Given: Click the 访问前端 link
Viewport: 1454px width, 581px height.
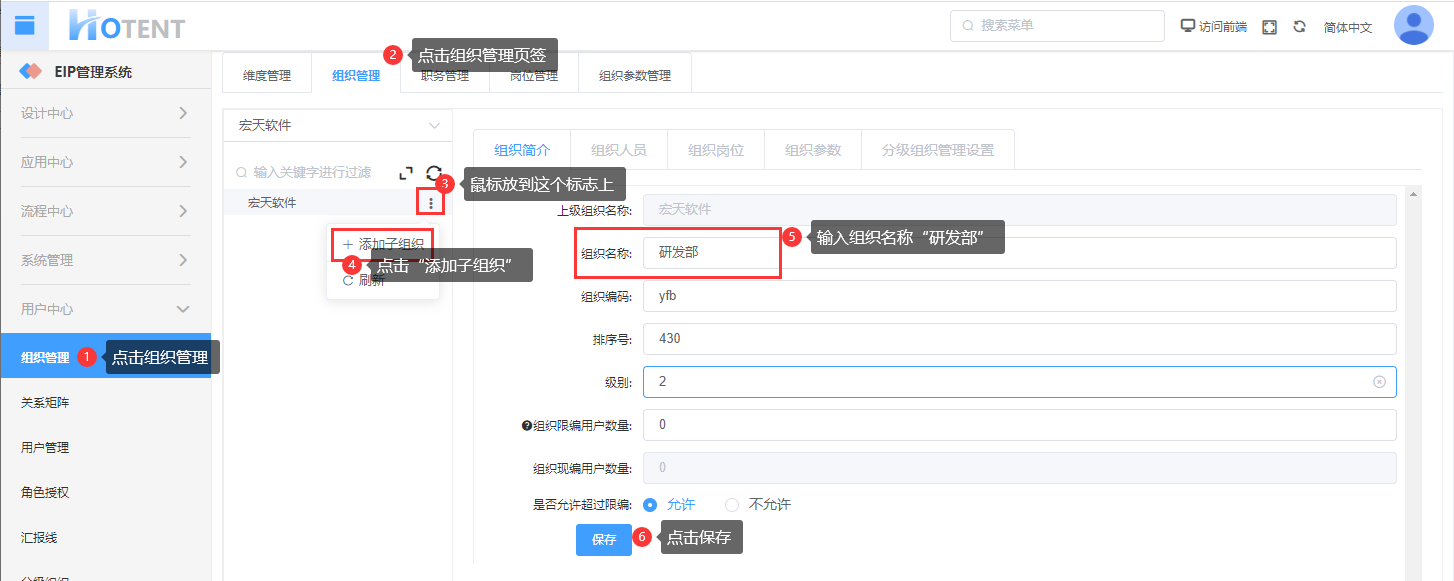Looking at the screenshot, I should pyautogui.click(x=1223, y=27).
